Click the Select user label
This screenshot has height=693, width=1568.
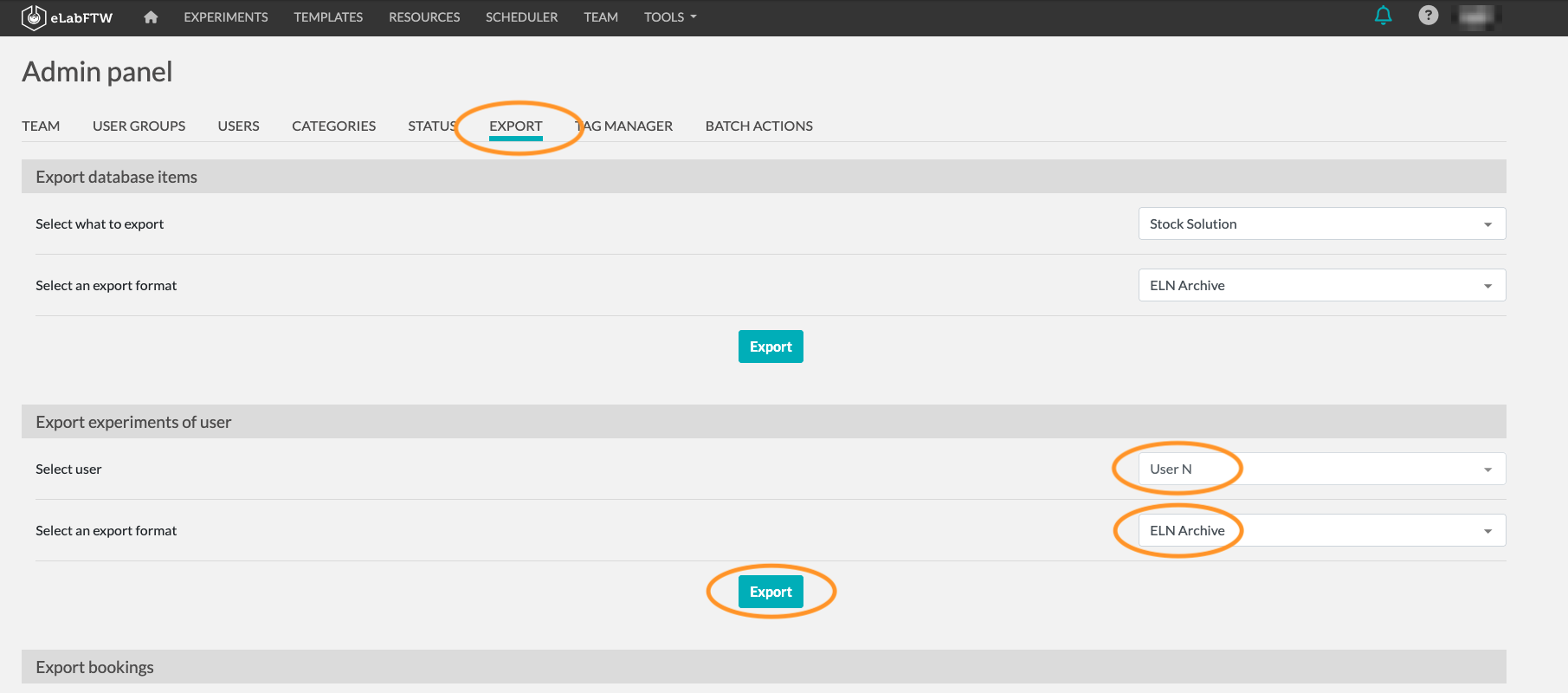pyautogui.click(x=68, y=469)
